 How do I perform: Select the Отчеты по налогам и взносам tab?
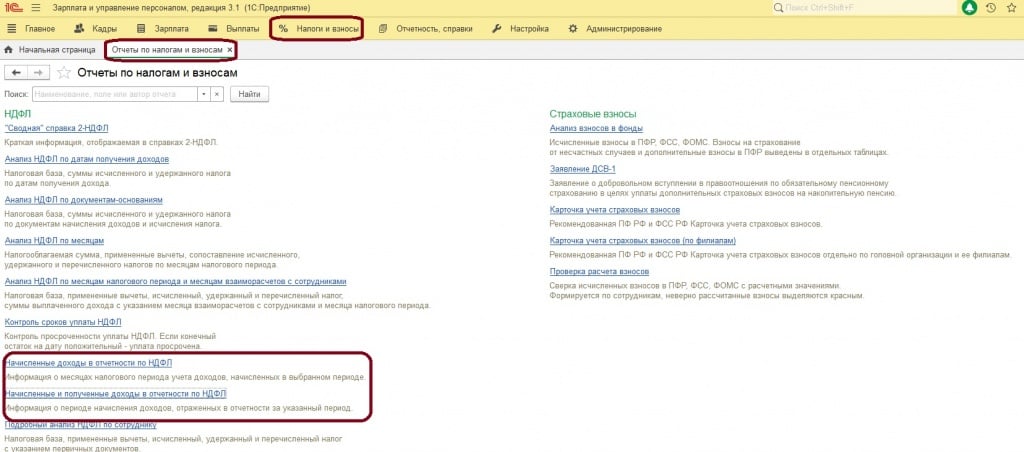tap(167, 50)
